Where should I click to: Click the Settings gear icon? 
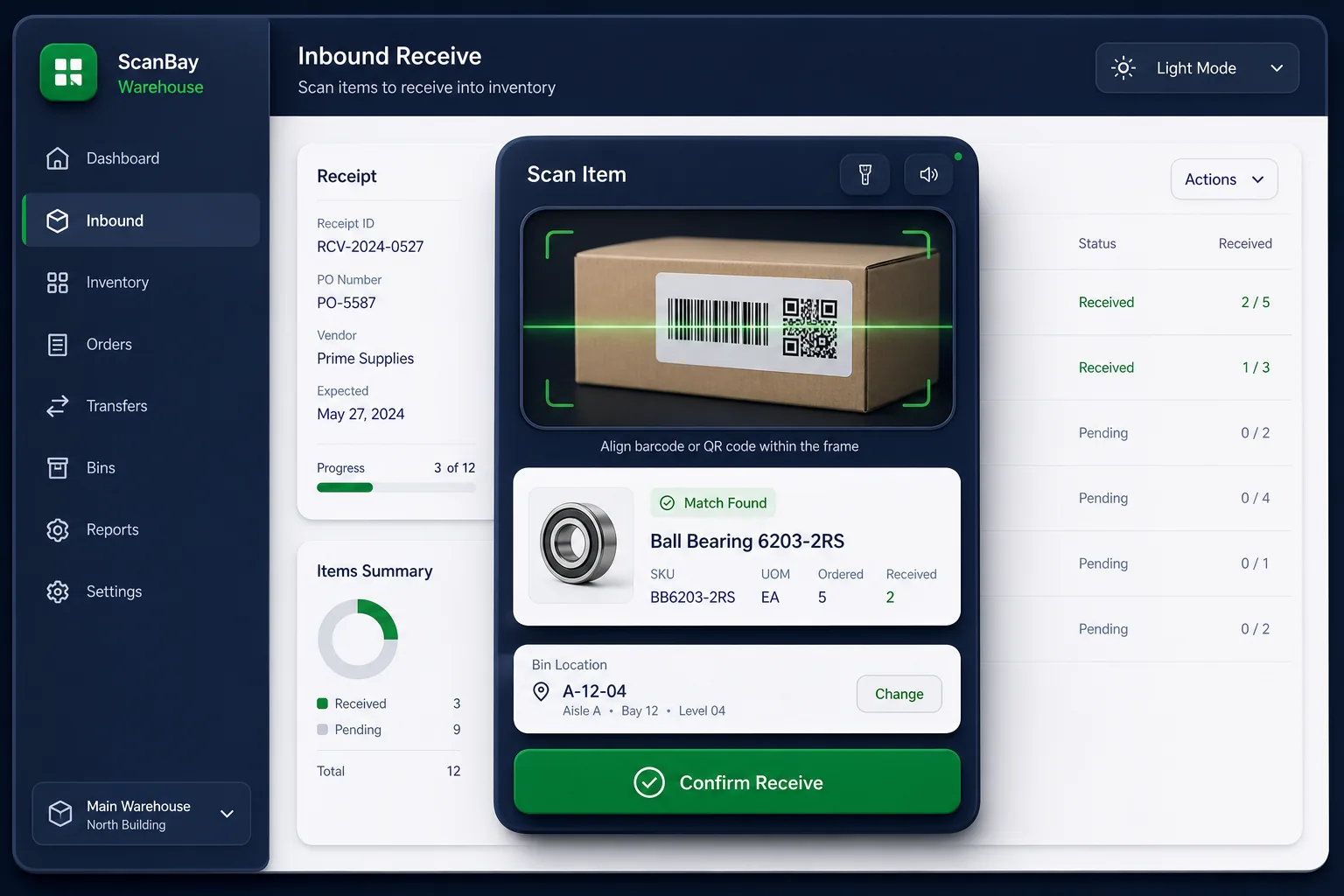tap(58, 591)
